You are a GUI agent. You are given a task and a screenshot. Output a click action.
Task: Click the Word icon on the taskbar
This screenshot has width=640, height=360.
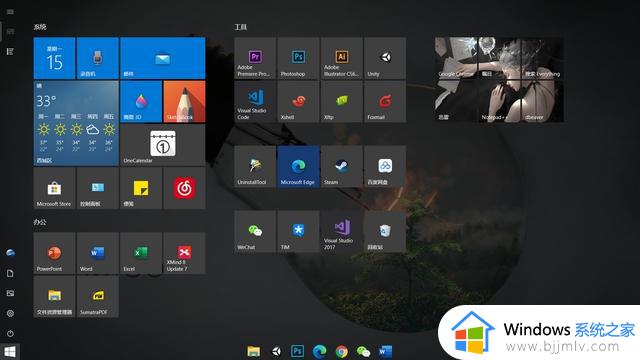[385, 351]
